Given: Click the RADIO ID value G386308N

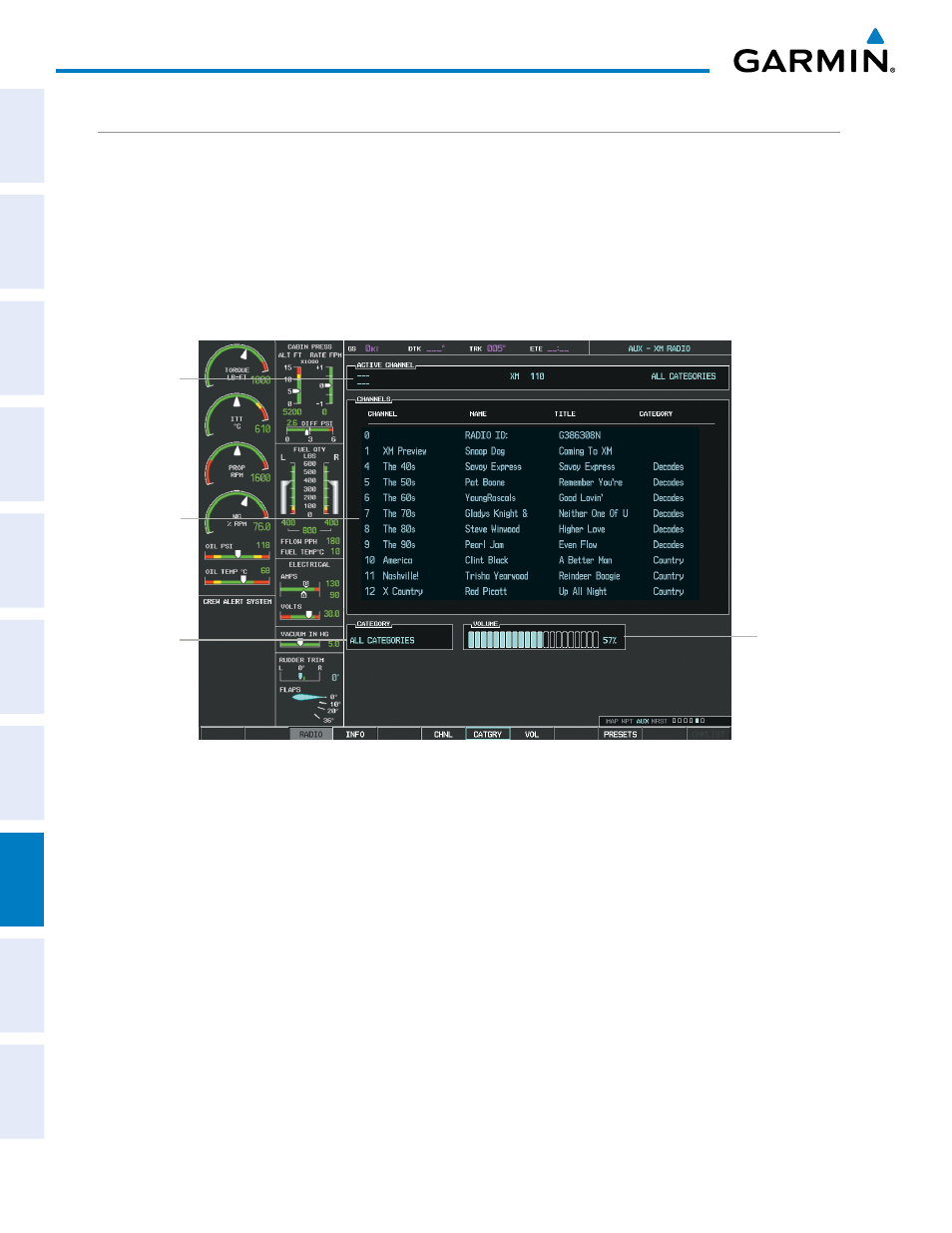Looking at the screenshot, I should (x=580, y=435).
